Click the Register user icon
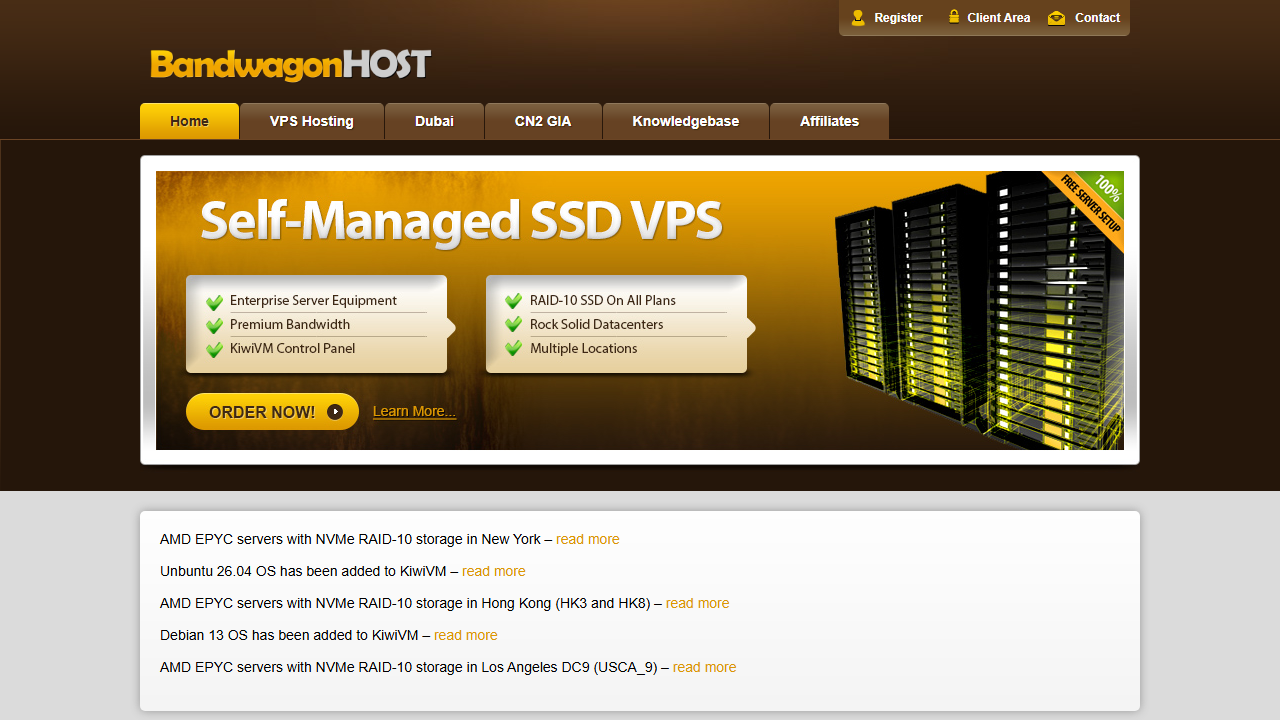This screenshot has height=720, width=1280. pyautogui.click(x=858, y=17)
